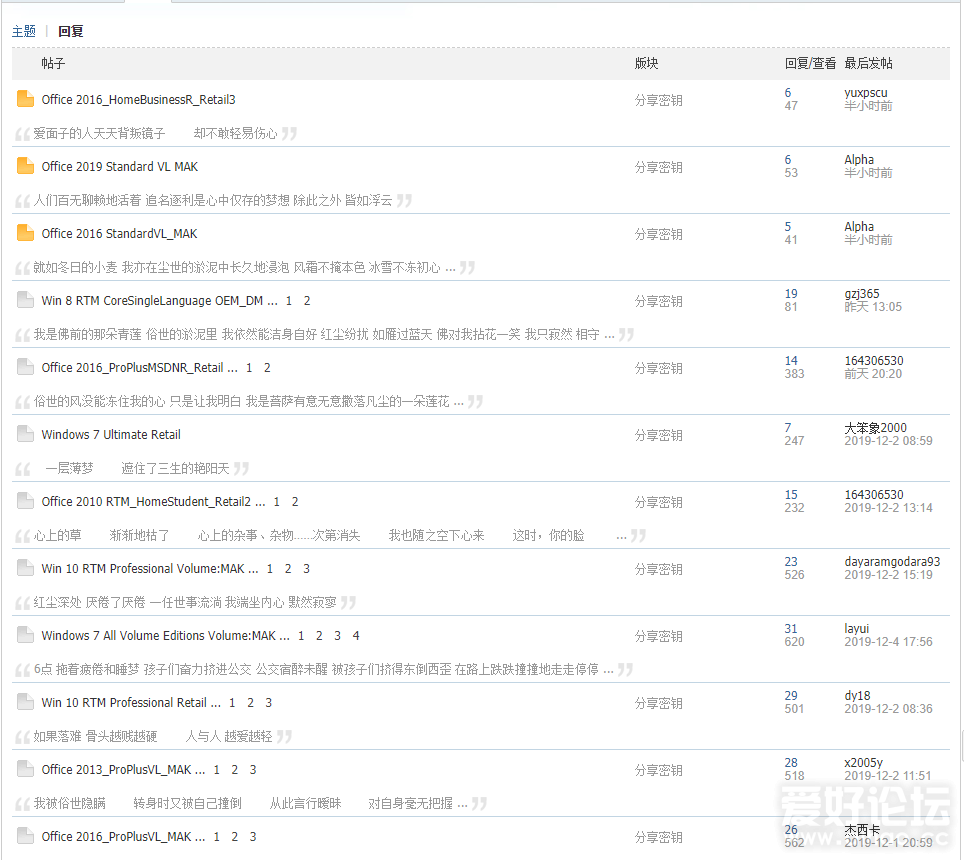Screen dimensions: 964x860
Task: Switch to the 回复 tab
Action: pos(70,31)
